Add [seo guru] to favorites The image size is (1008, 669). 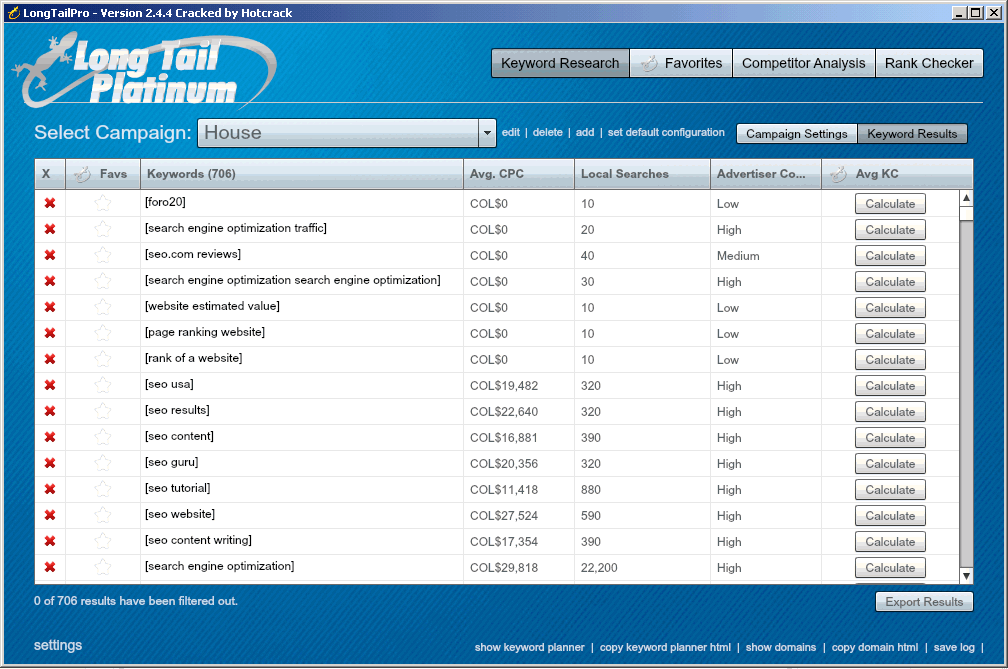pos(103,463)
